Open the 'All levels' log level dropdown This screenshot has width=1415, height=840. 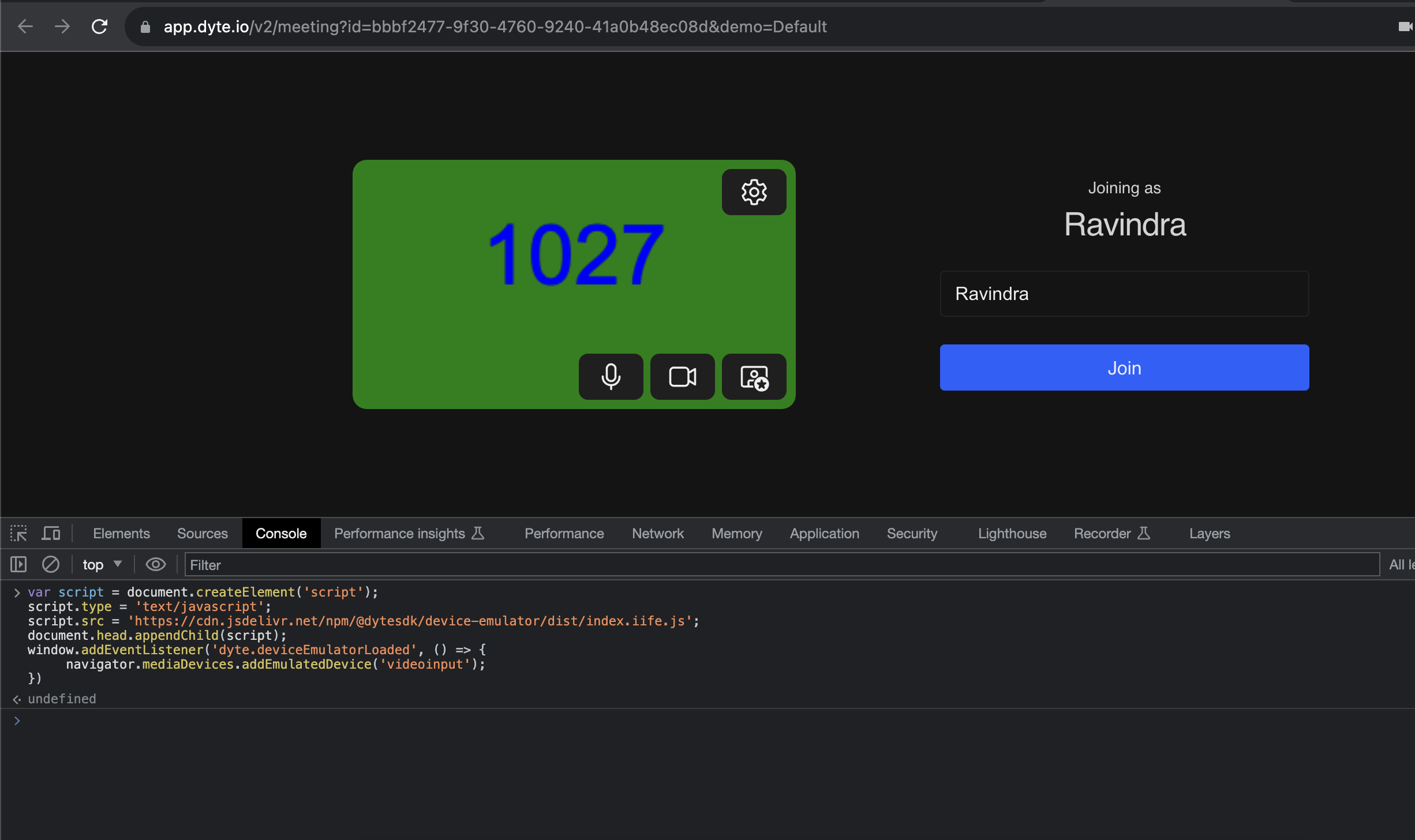pyautogui.click(x=1401, y=564)
